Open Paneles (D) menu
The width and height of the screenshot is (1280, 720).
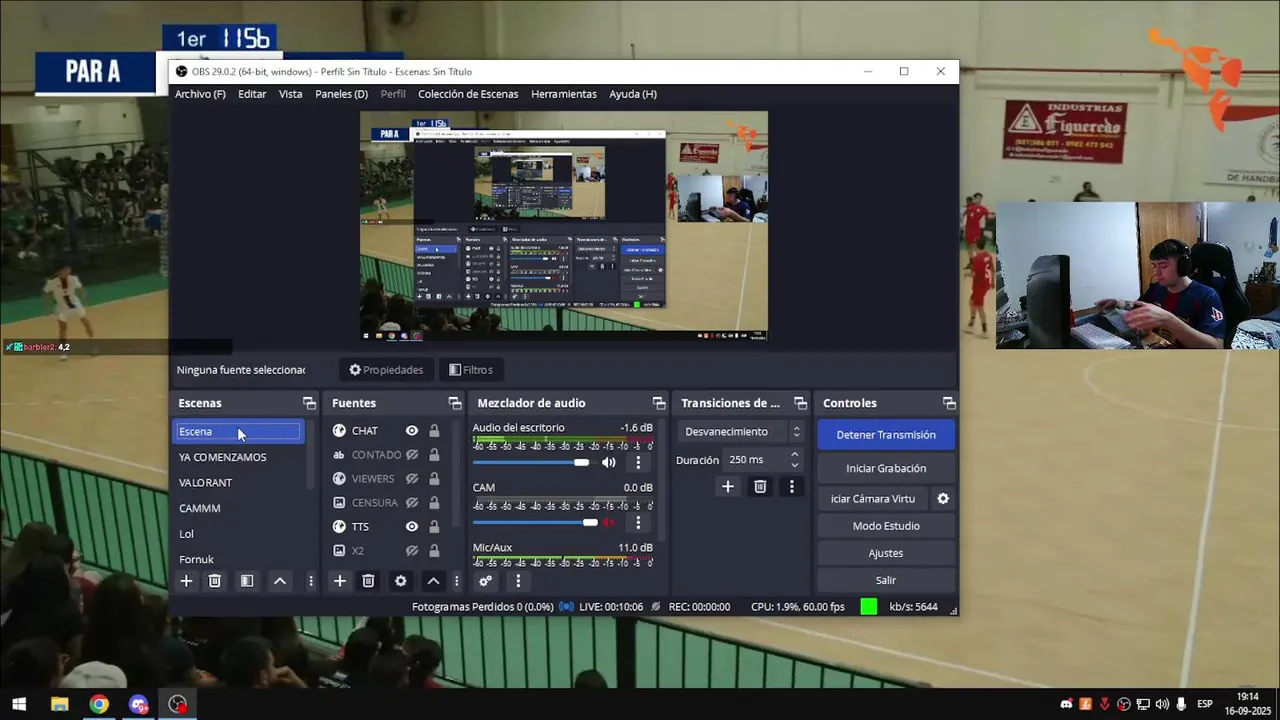pyautogui.click(x=341, y=94)
